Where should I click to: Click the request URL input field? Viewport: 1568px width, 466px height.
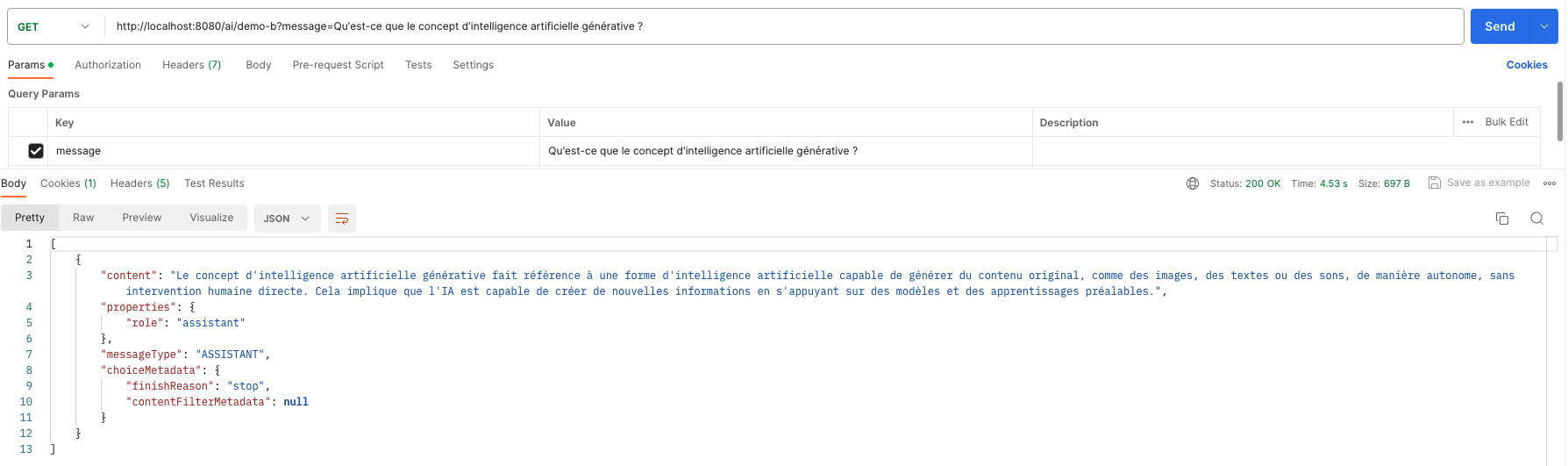(785, 26)
